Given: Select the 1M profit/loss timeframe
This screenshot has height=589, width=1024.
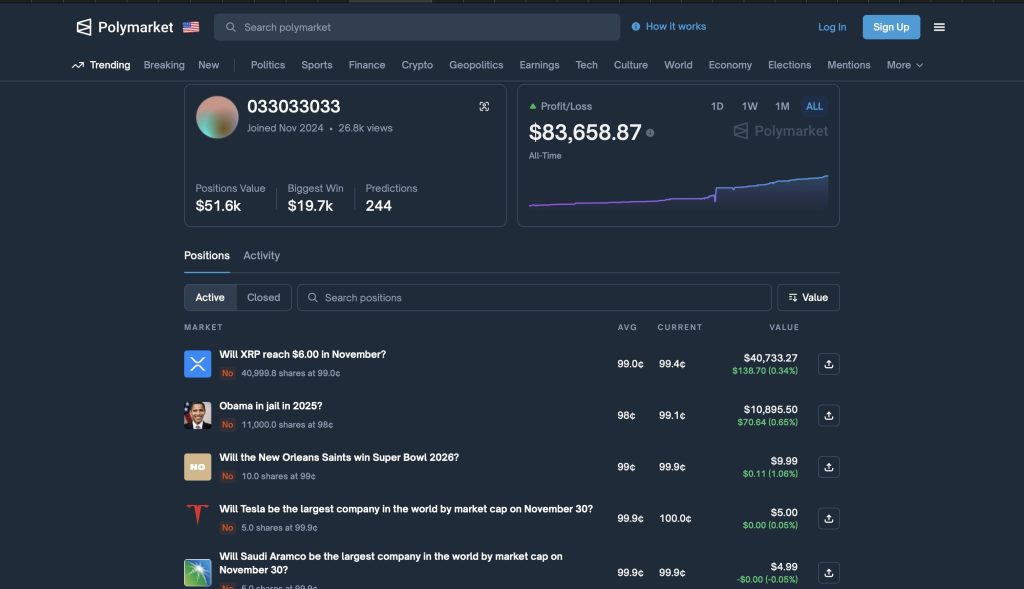Looking at the screenshot, I should (x=782, y=106).
